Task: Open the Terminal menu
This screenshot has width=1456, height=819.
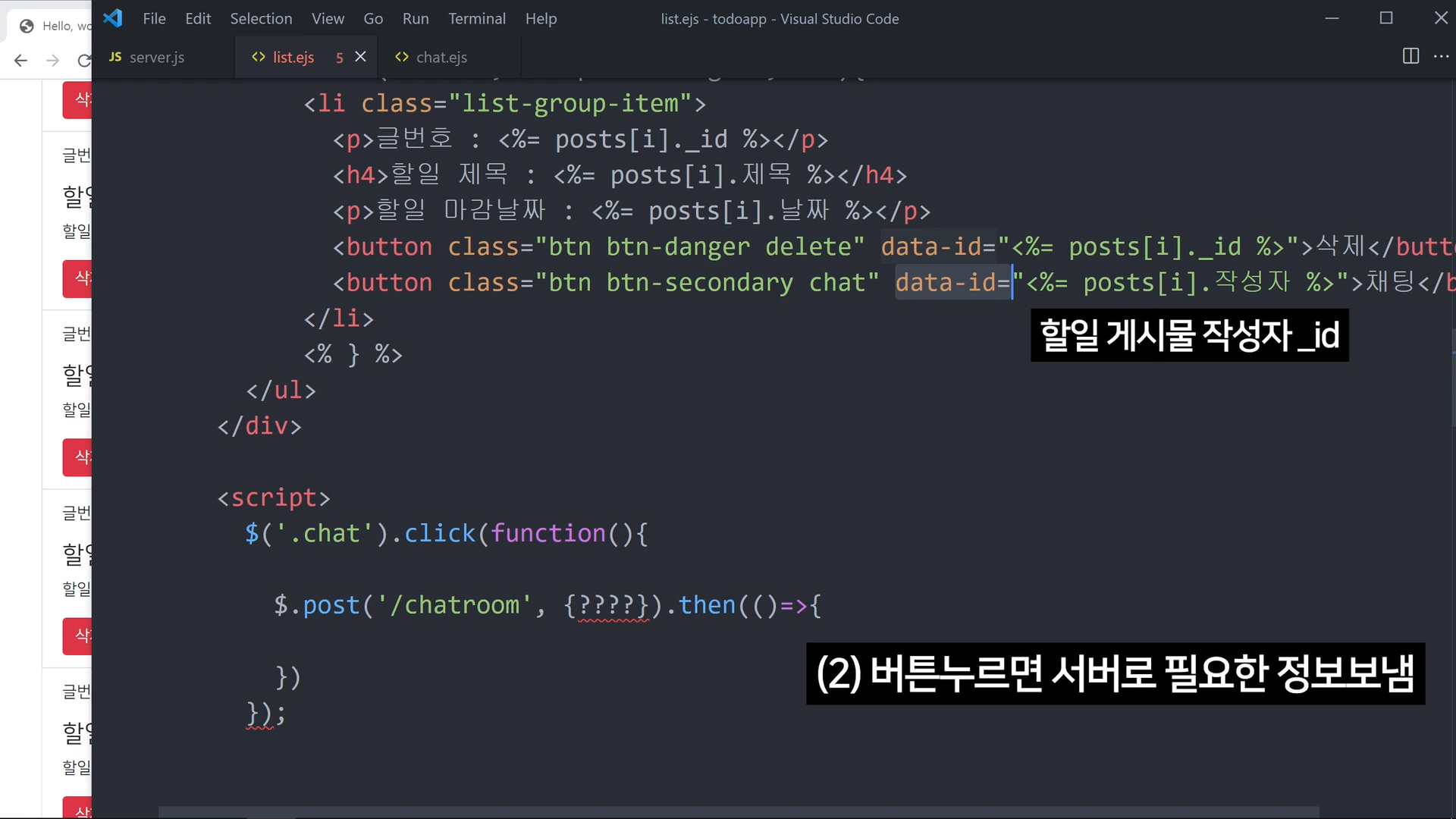Action: pyautogui.click(x=476, y=19)
